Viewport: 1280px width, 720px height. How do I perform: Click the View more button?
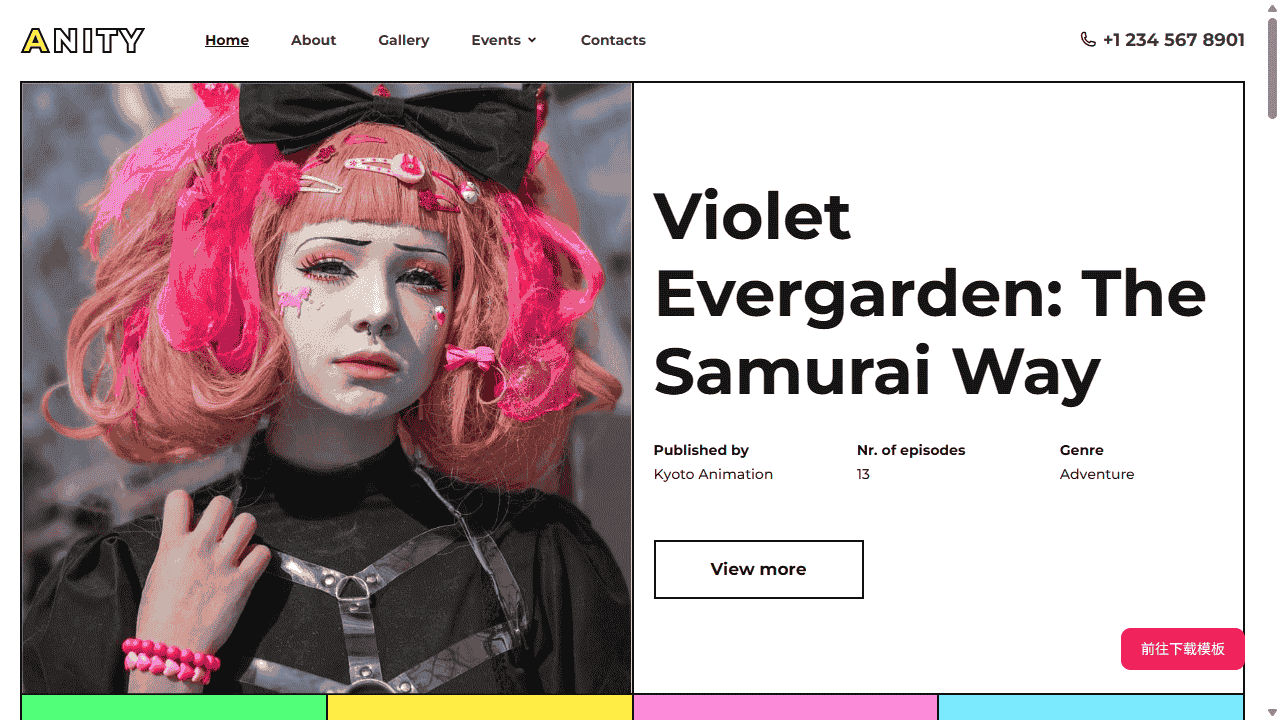pos(758,569)
